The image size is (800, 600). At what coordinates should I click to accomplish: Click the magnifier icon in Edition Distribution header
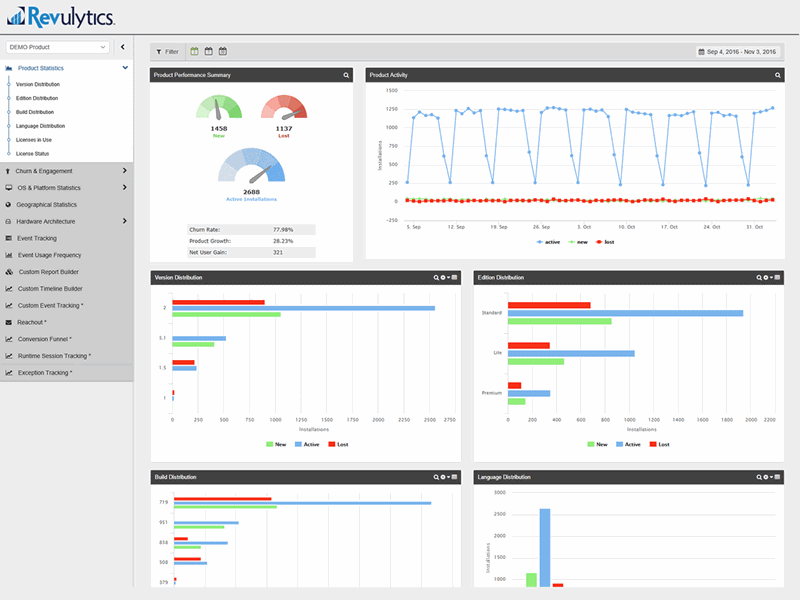click(x=759, y=278)
